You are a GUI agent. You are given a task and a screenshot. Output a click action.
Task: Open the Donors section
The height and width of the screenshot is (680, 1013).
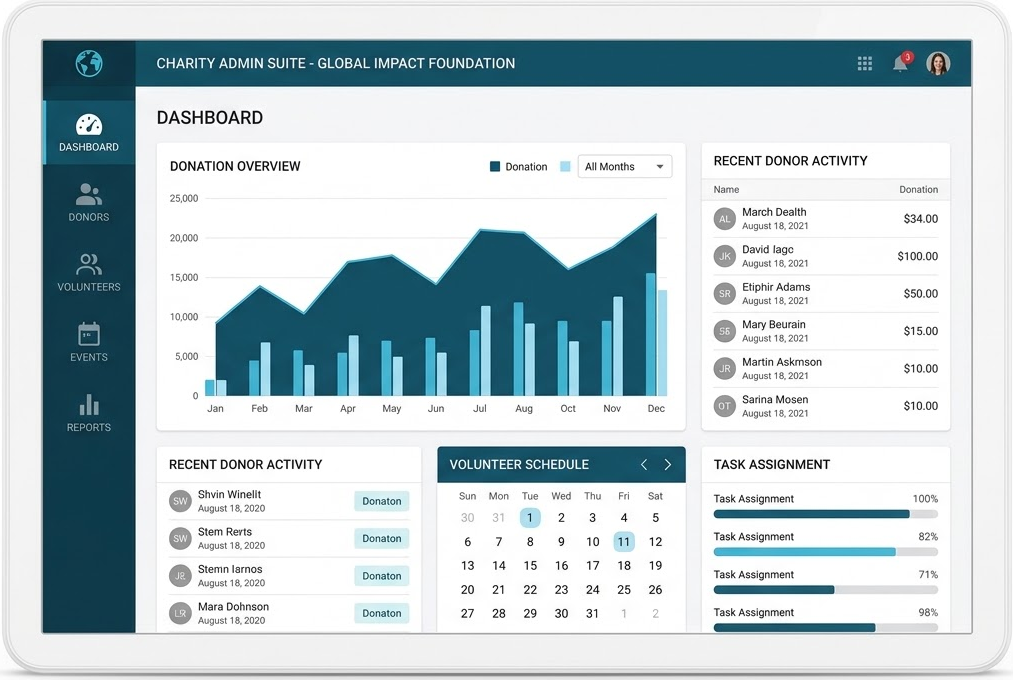[89, 203]
